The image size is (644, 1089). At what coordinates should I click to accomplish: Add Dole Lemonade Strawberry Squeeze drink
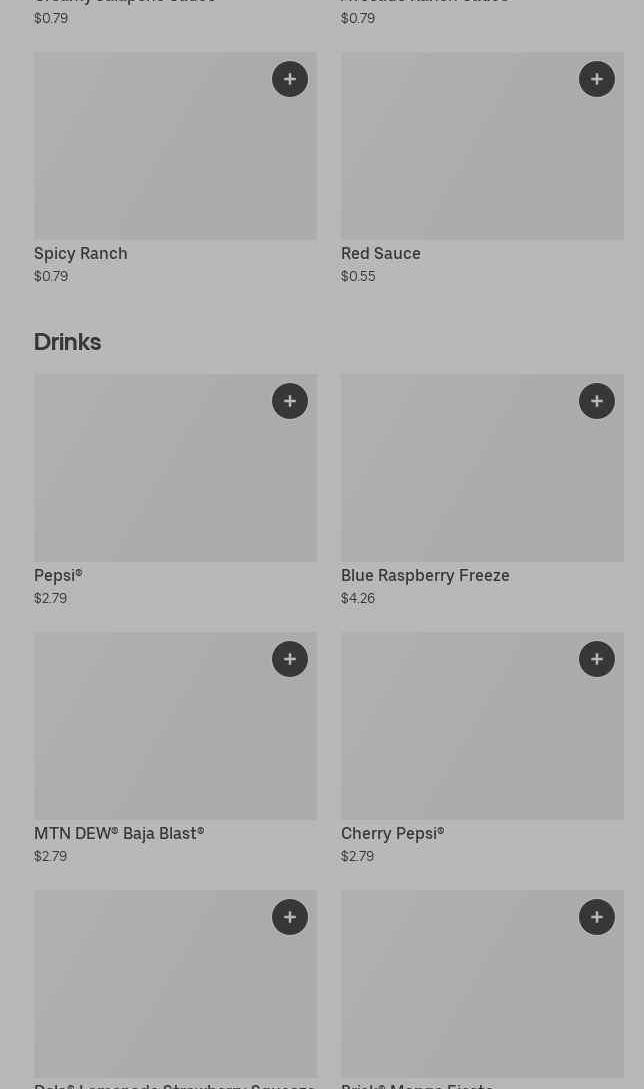290,917
